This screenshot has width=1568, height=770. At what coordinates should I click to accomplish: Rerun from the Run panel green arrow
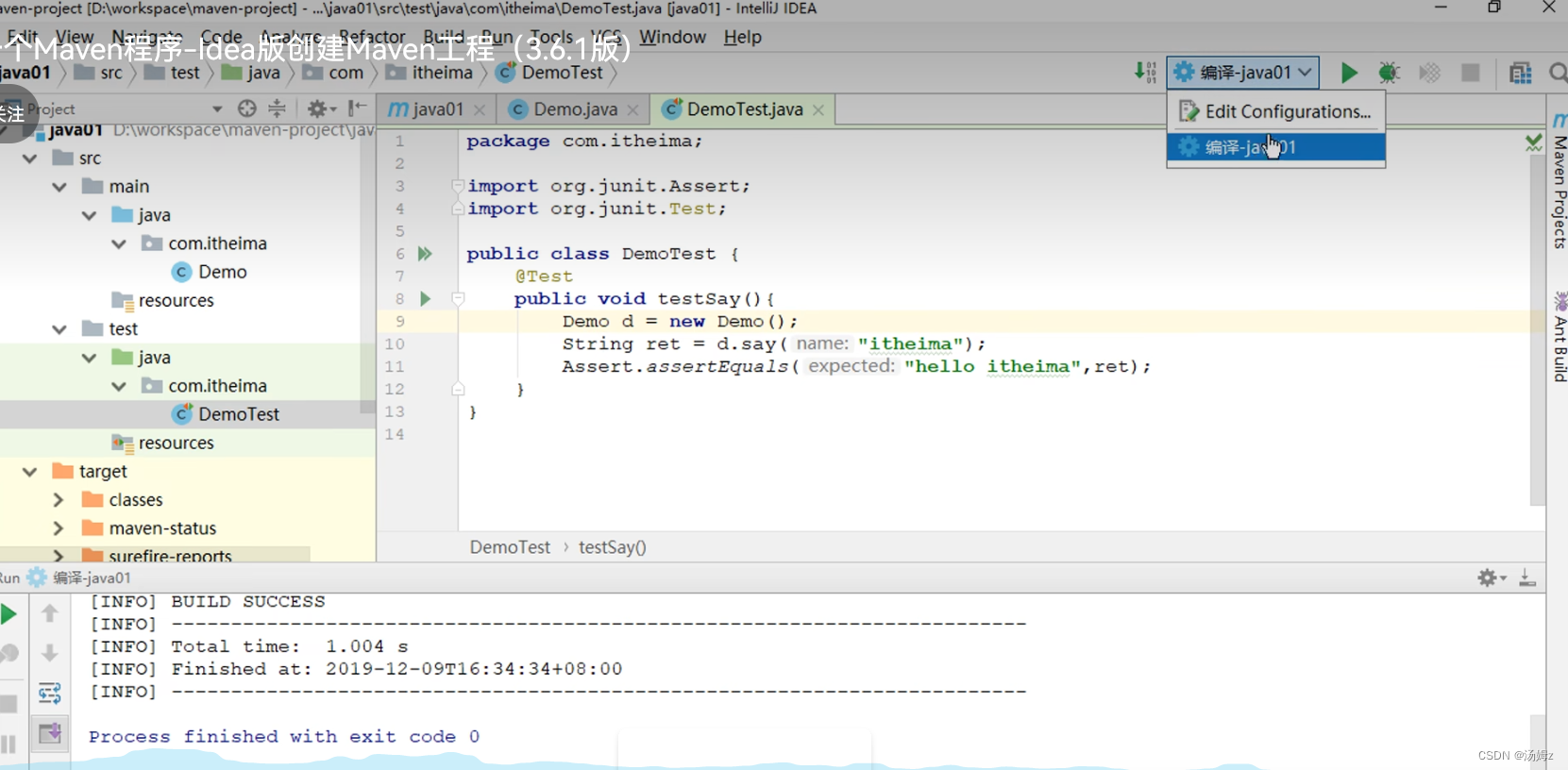[x=8, y=614]
